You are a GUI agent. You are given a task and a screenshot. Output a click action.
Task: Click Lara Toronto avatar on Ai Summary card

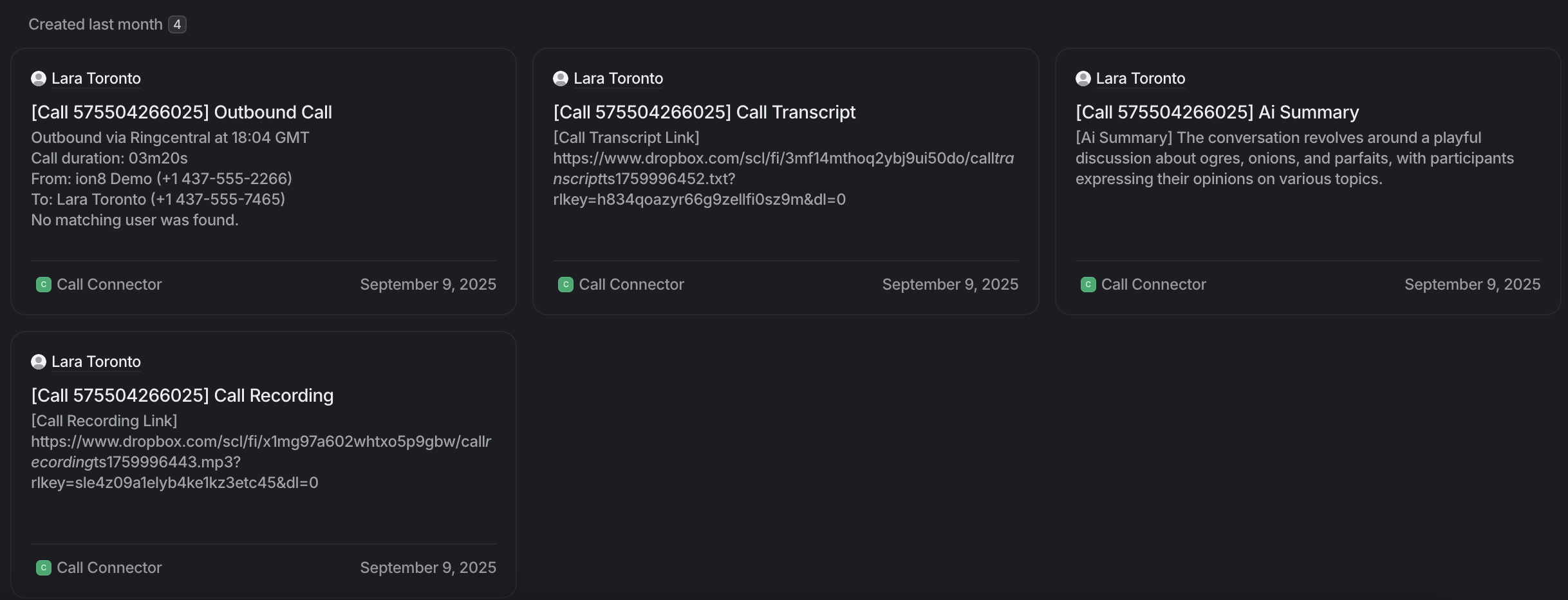(x=1083, y=79)
